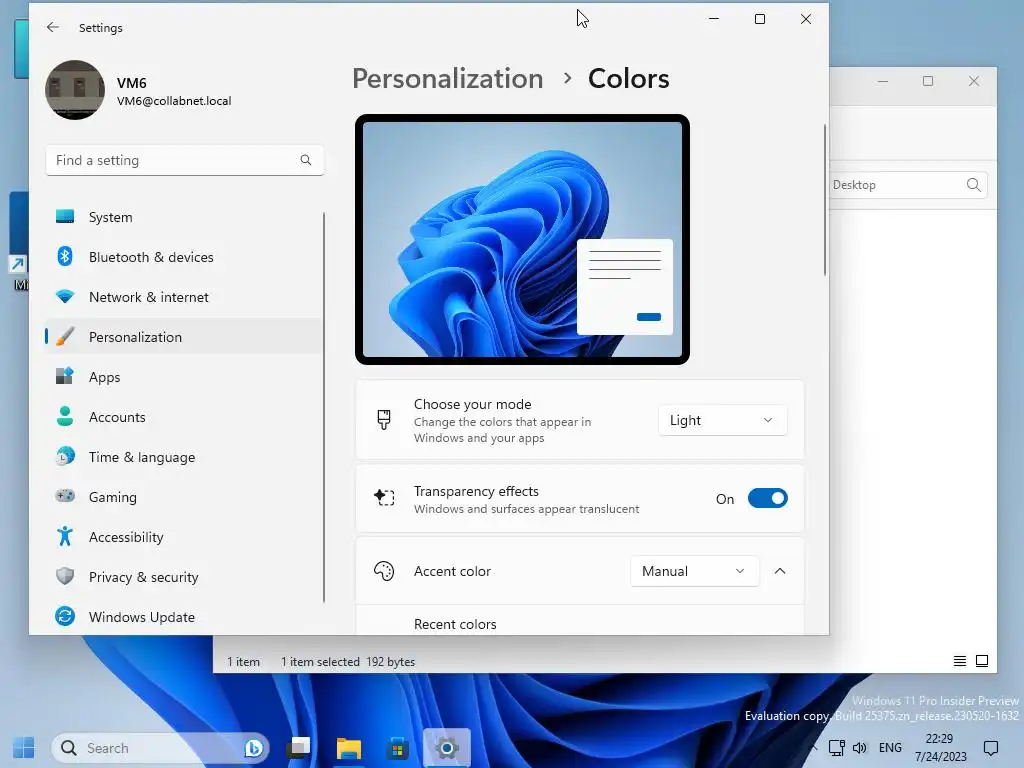This screenshot has width=1024, height=768.
Task: Open the Choose your mode Light dropdown
Action: tap(722, 420)
